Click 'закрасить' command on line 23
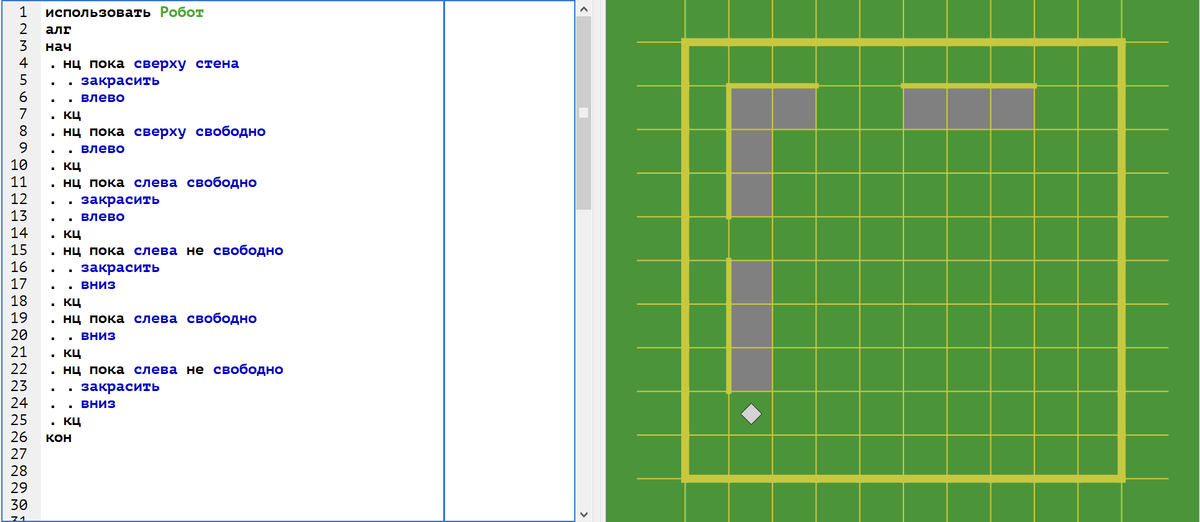The image size is (1200, 522). click(120, 386)
